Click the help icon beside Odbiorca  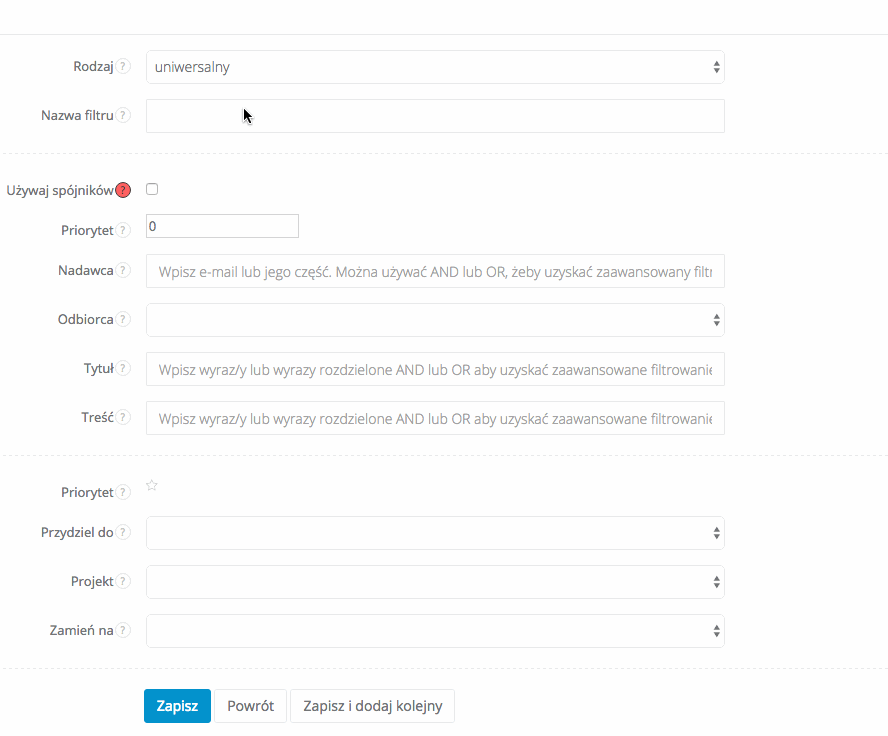[x=123, y=319]
